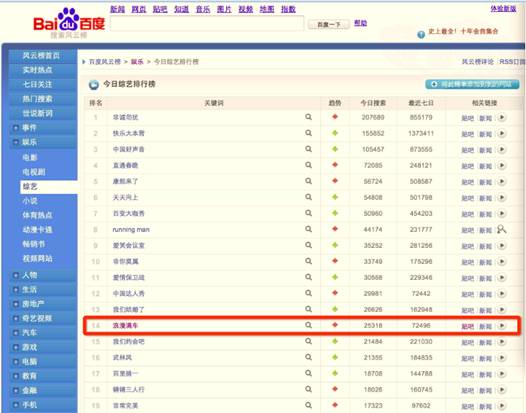
Task: Expand the 汽车 sidebar category
Action: tap(15, 333)
